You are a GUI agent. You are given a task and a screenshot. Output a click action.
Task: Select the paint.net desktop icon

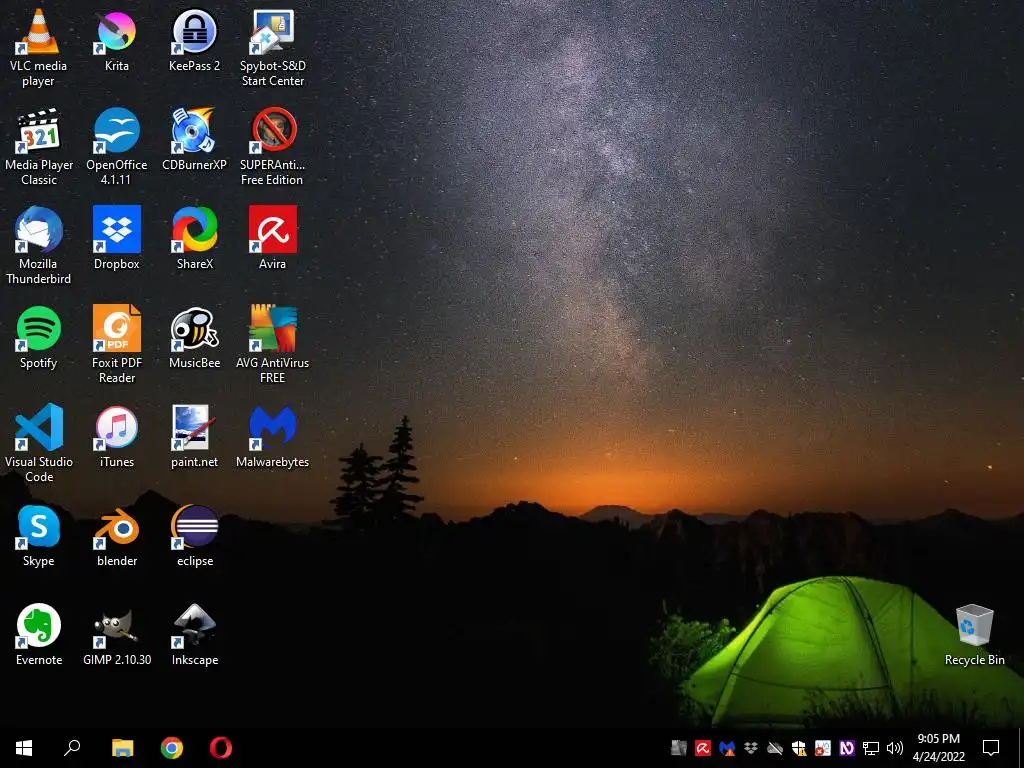[x=195, y=436]
